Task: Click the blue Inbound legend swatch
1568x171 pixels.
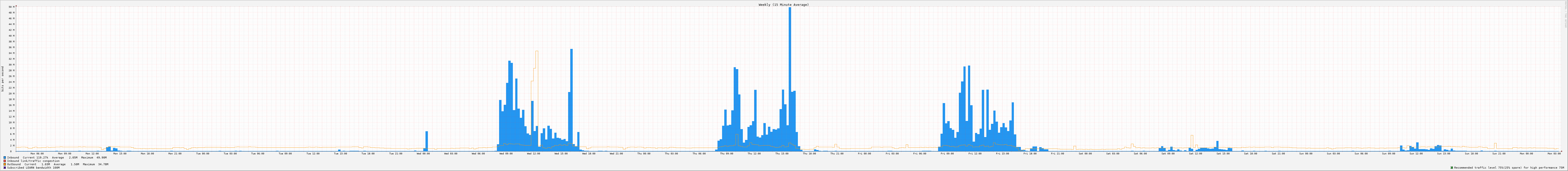Action: [5, 158]
